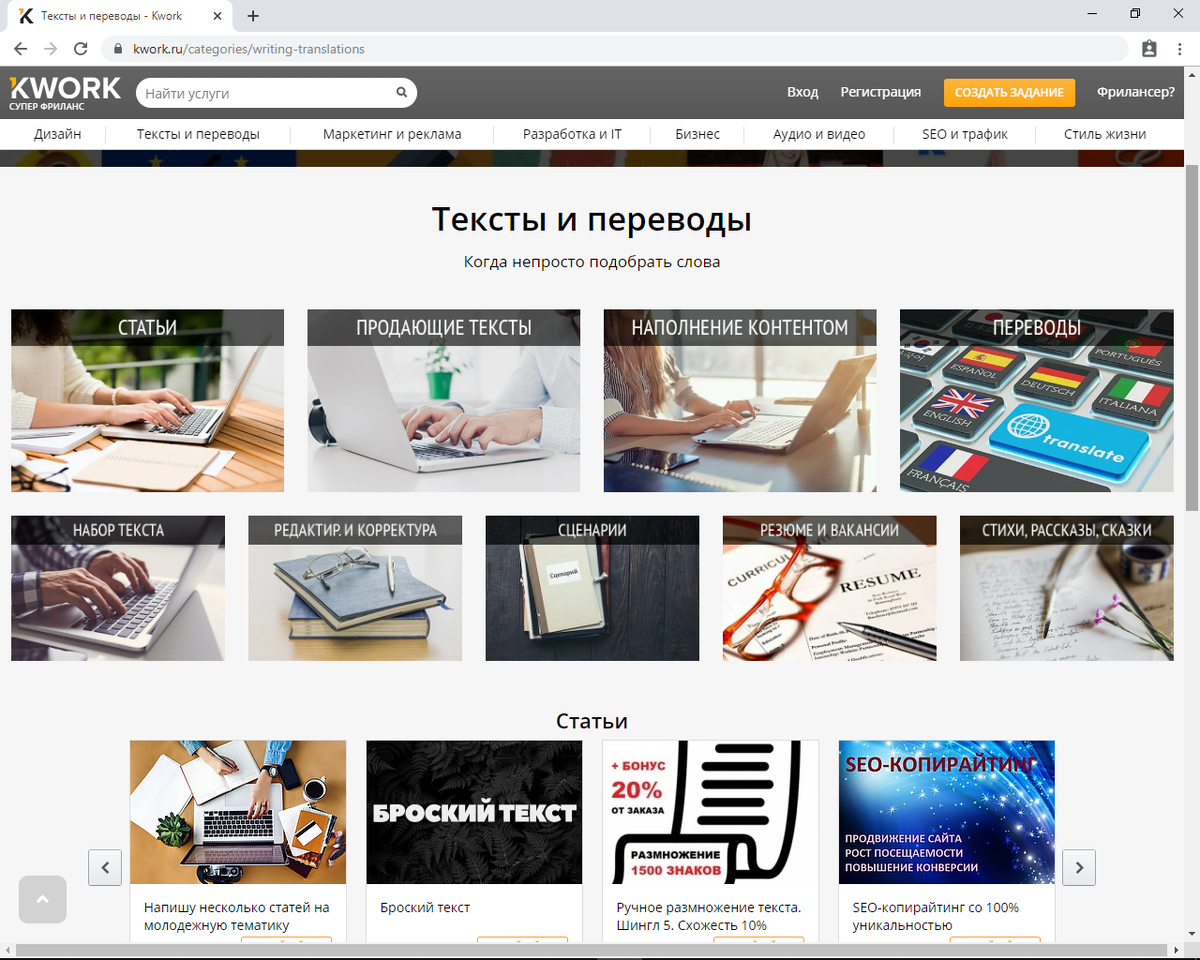
Task: Open the Переводы category tile
Action: [1037, 400]
